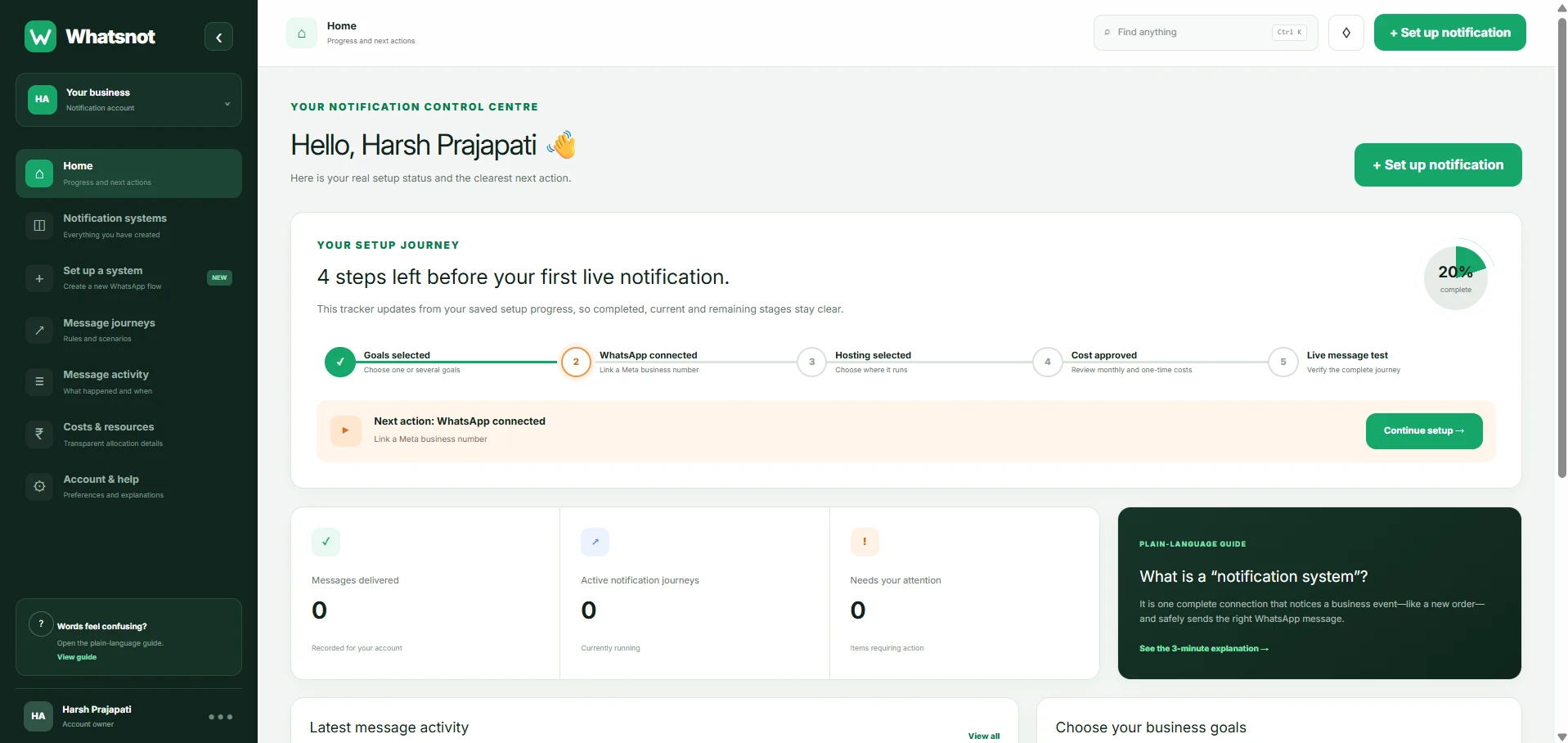Click step 2 WhatsApp connected marker

pos(576,362)
